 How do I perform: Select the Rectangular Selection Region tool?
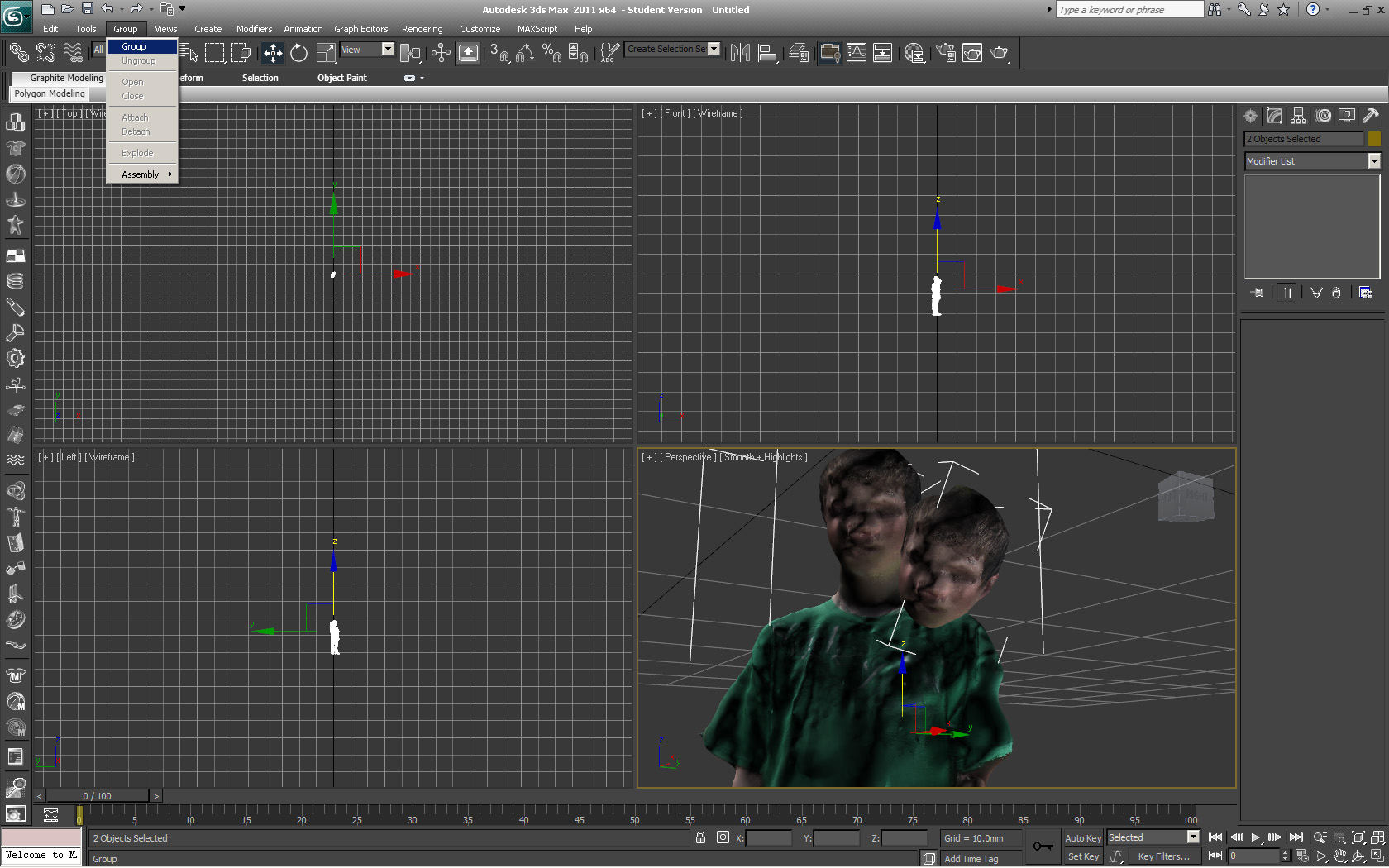[215, 53]
